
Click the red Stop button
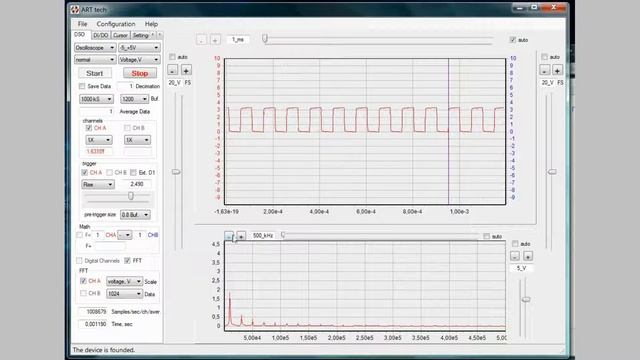[140, 73]
